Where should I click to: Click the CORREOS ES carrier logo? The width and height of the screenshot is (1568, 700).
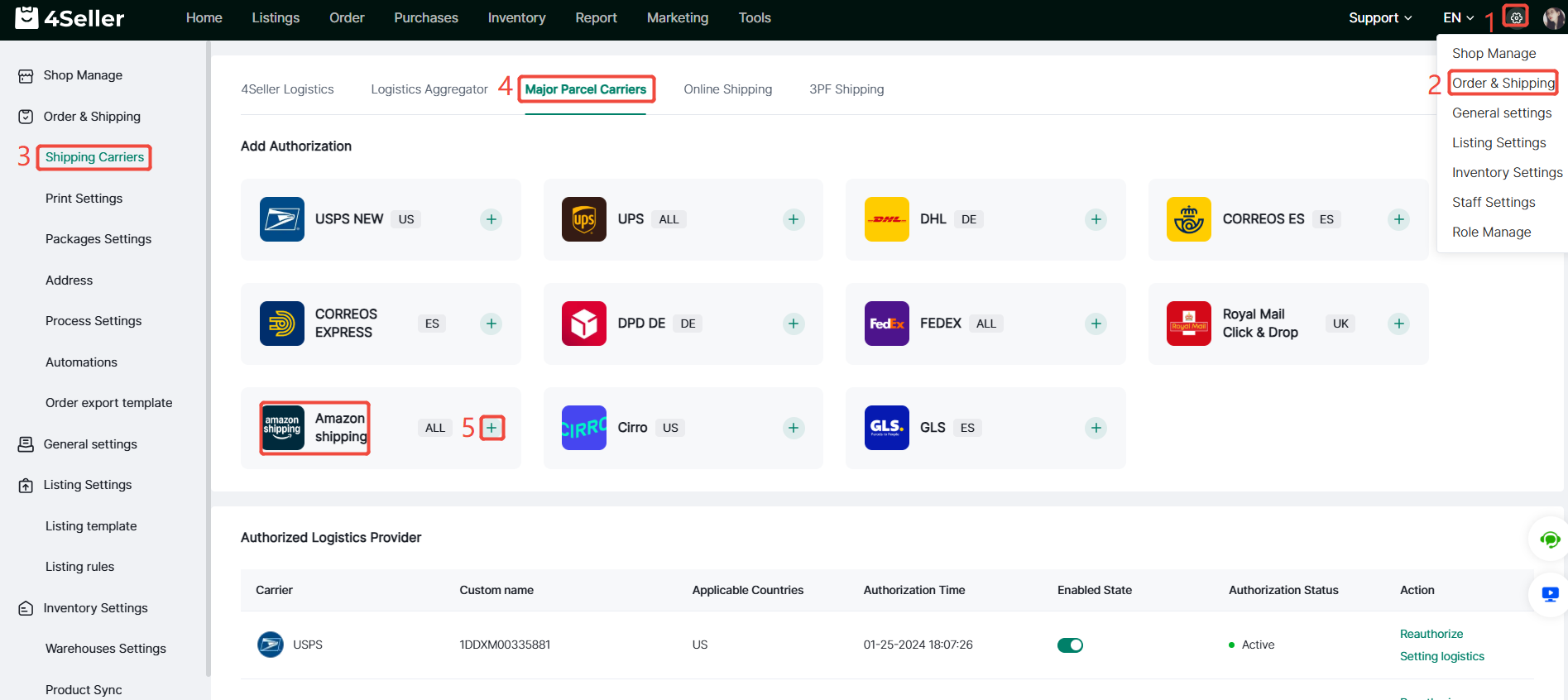tap(1189, 219)
